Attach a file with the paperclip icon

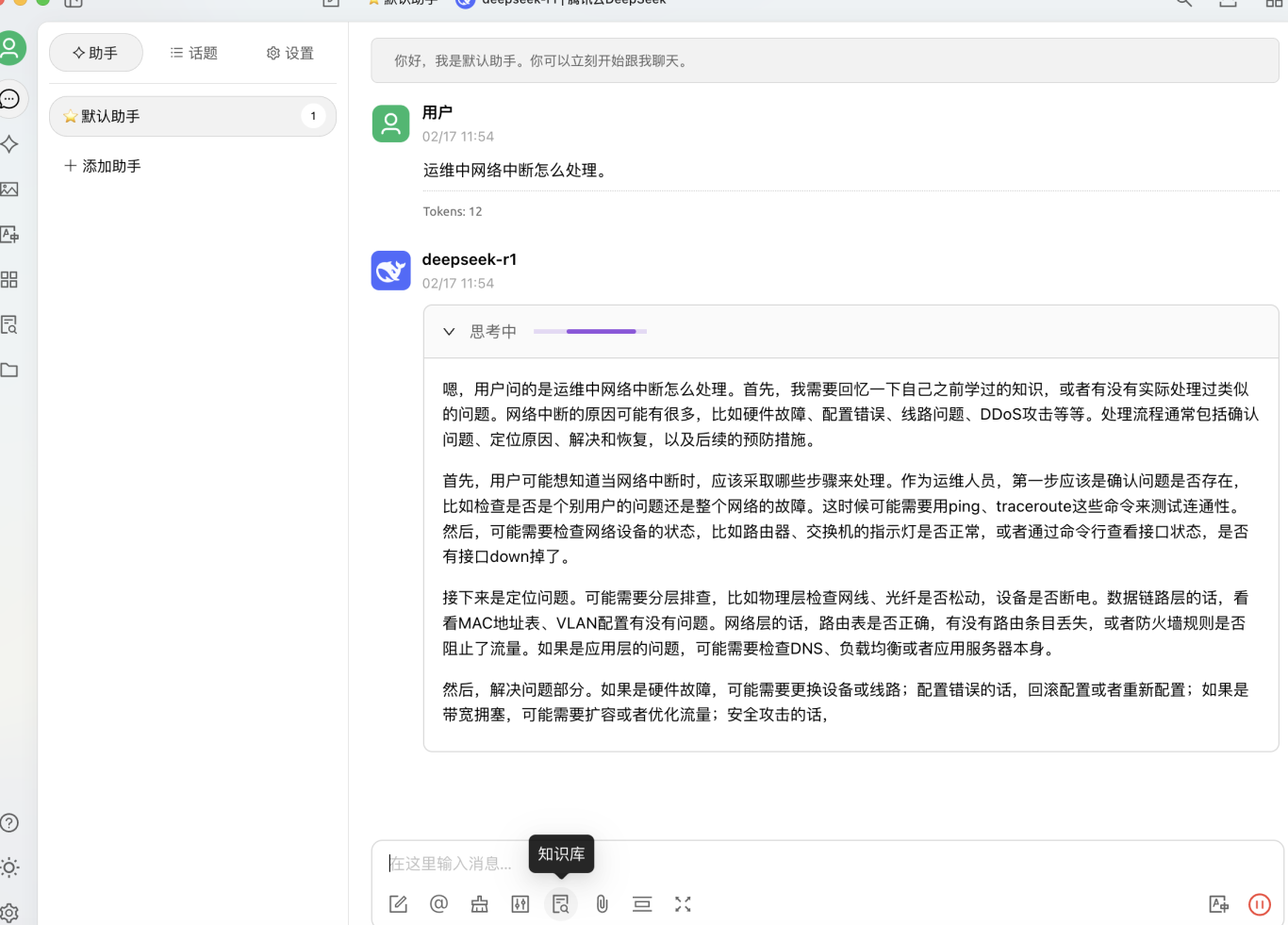coord(602,903)
